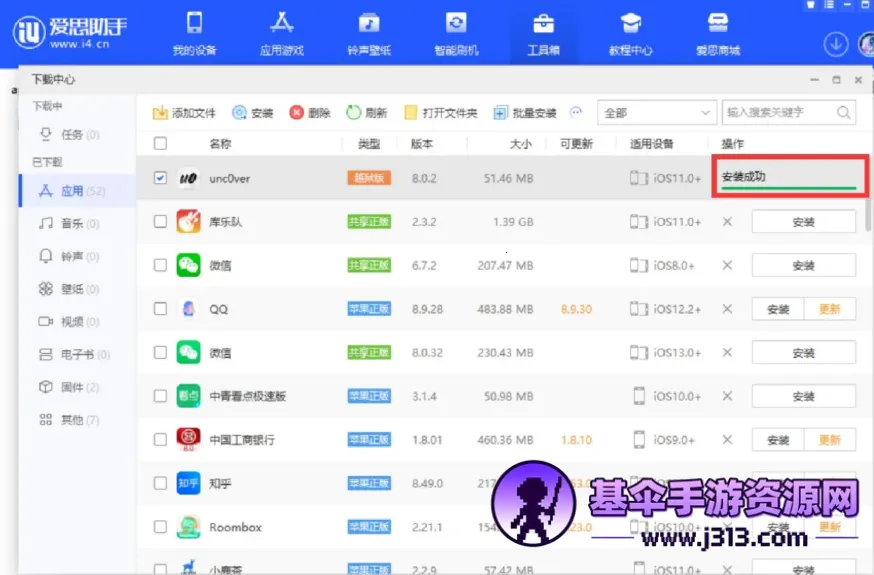Click 安装 button for 库乐队
874x575 pixels.
(803, 222)
